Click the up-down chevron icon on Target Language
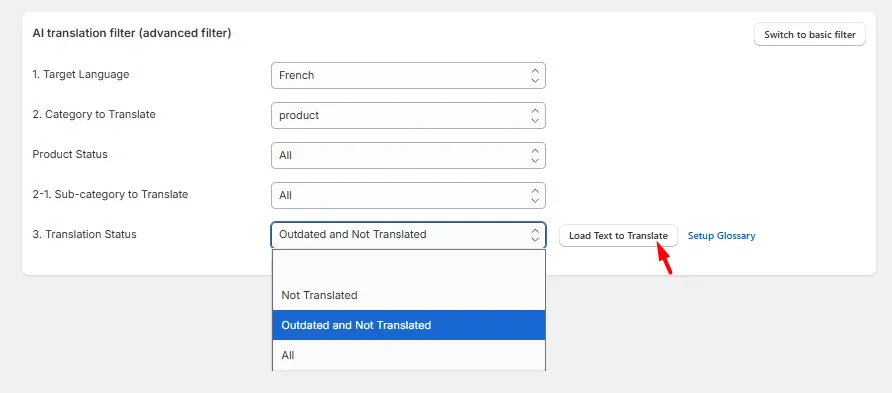 coord(535,76)
